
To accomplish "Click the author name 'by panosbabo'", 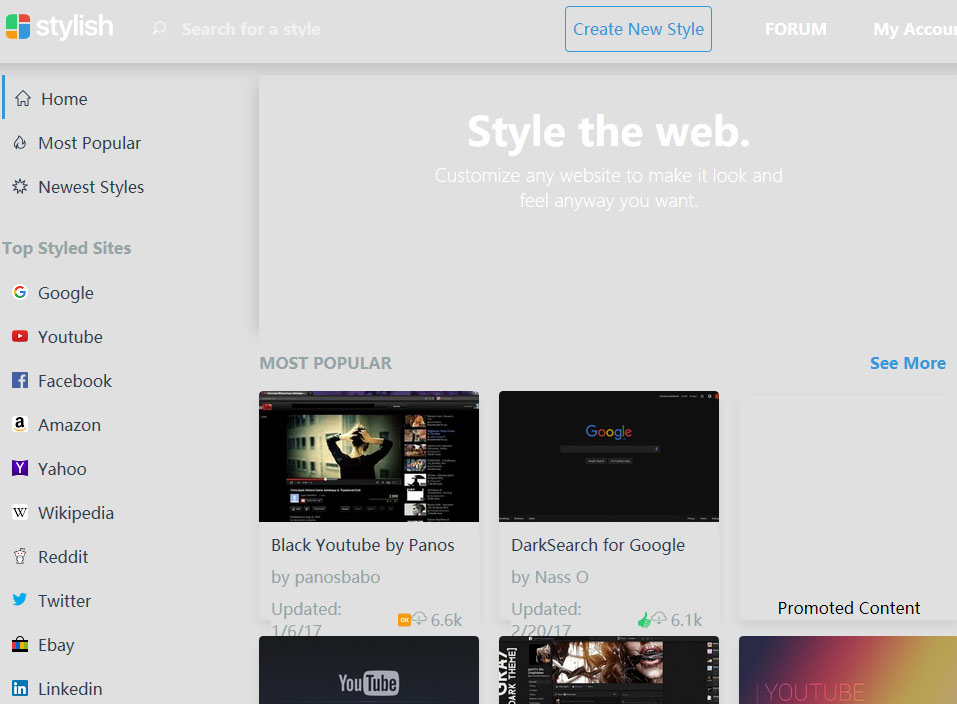I will (325, 577).
